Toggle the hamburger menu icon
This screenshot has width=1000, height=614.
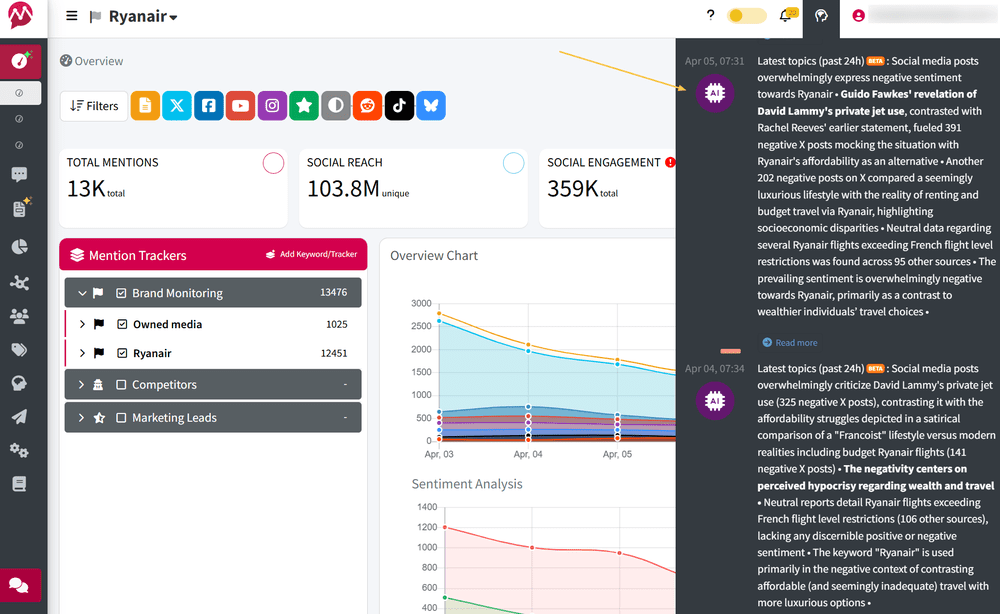[71, 16]
